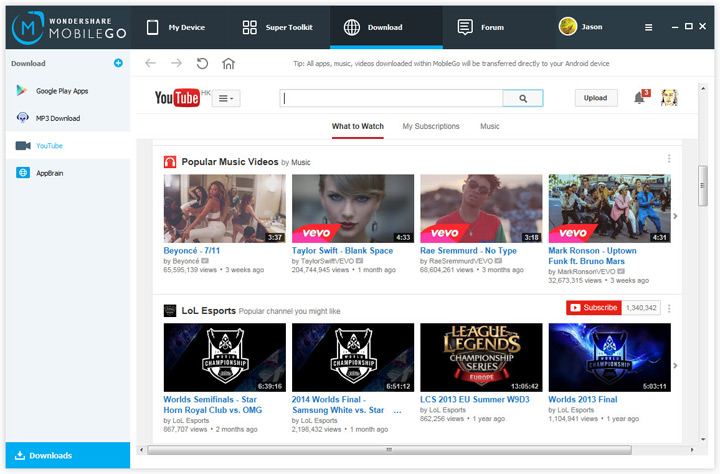
Task: Open the TaylorSwiftVEVO channel link
Action: pos(327,261)
